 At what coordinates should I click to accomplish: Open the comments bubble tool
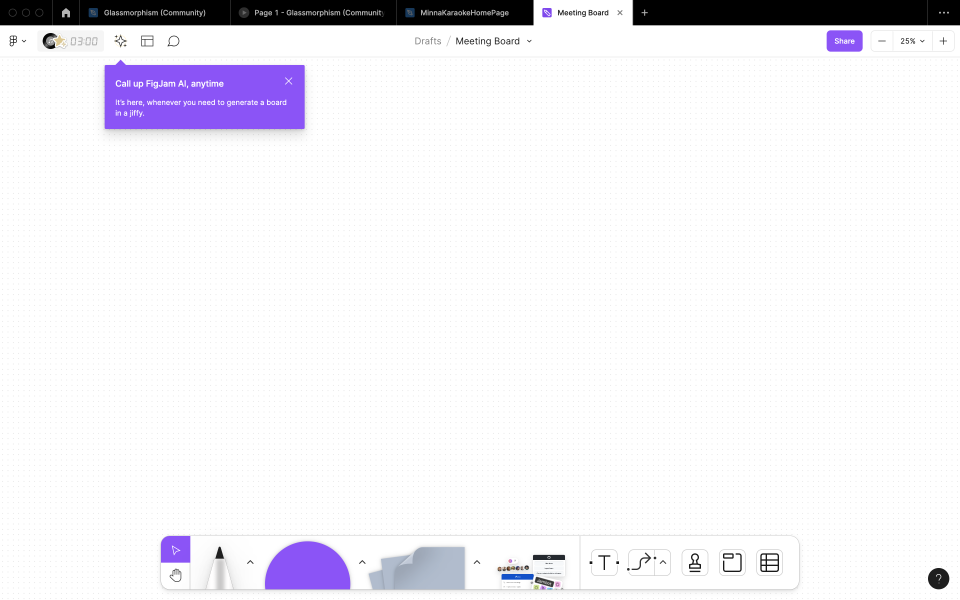click(174, 41)
